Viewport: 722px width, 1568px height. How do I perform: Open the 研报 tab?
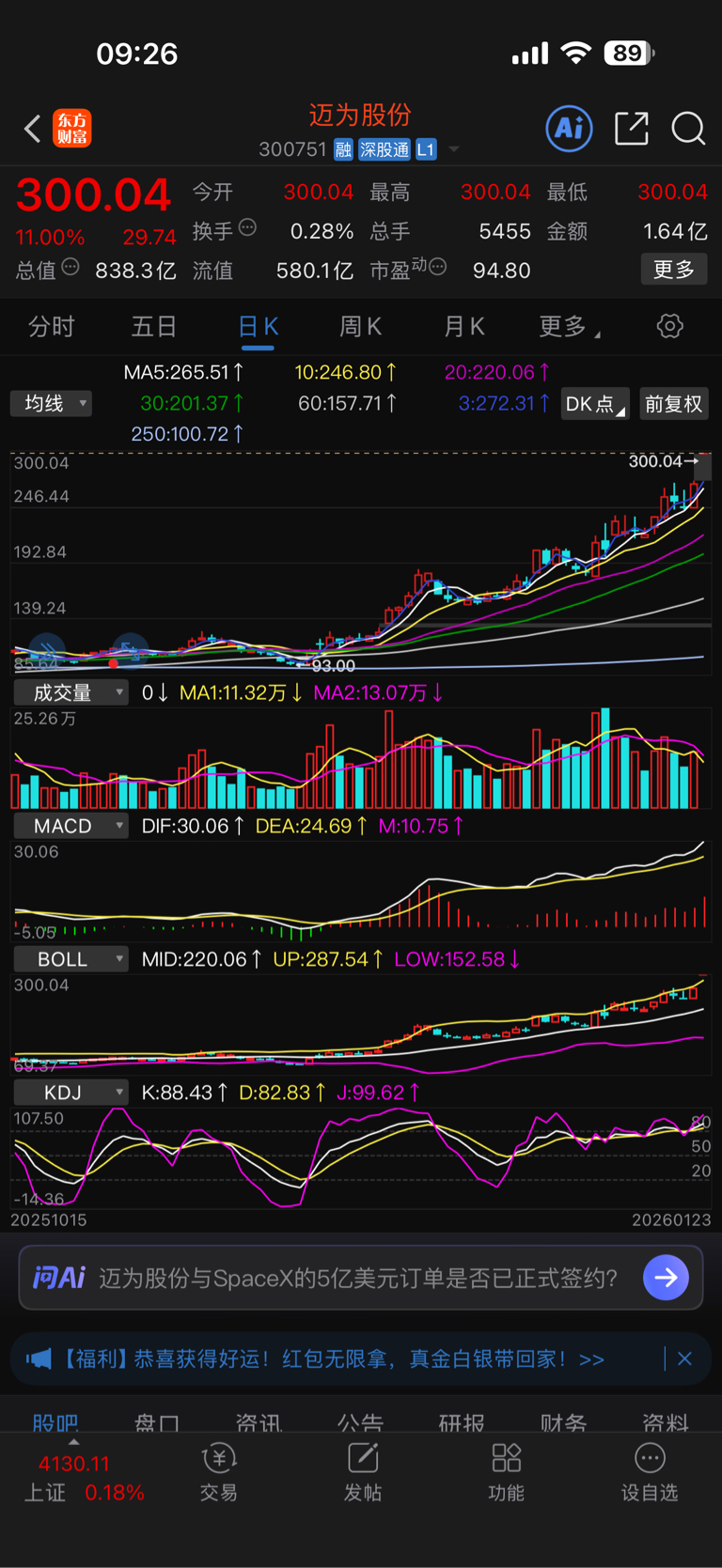coord(462,1422)
